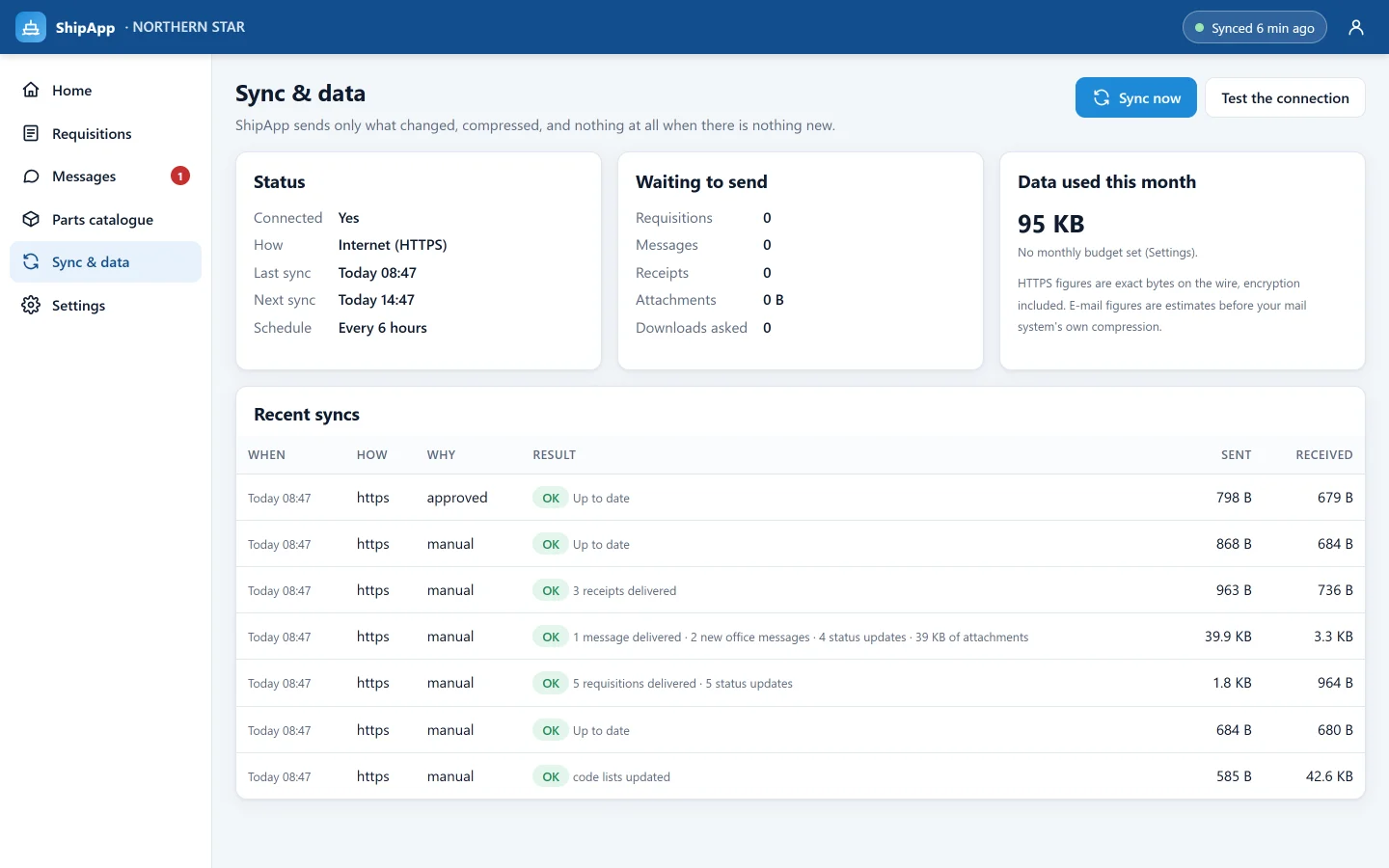Click the ShipApp brand name

point(85,27)
